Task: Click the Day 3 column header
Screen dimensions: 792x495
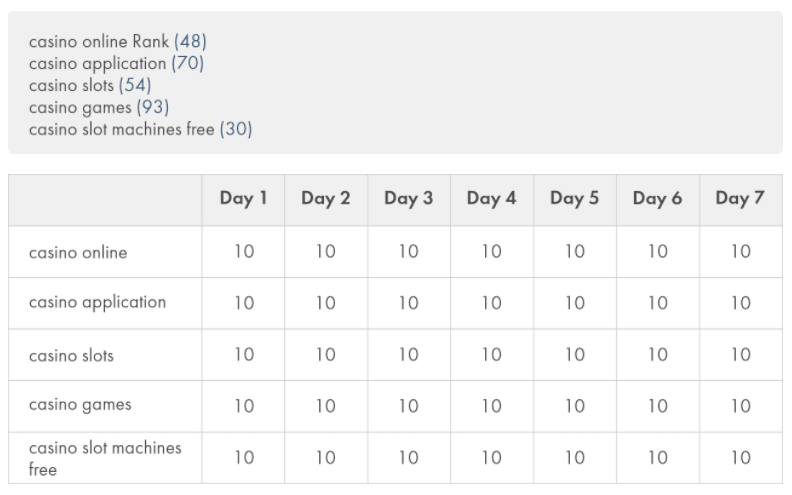Action: [409, 199]
